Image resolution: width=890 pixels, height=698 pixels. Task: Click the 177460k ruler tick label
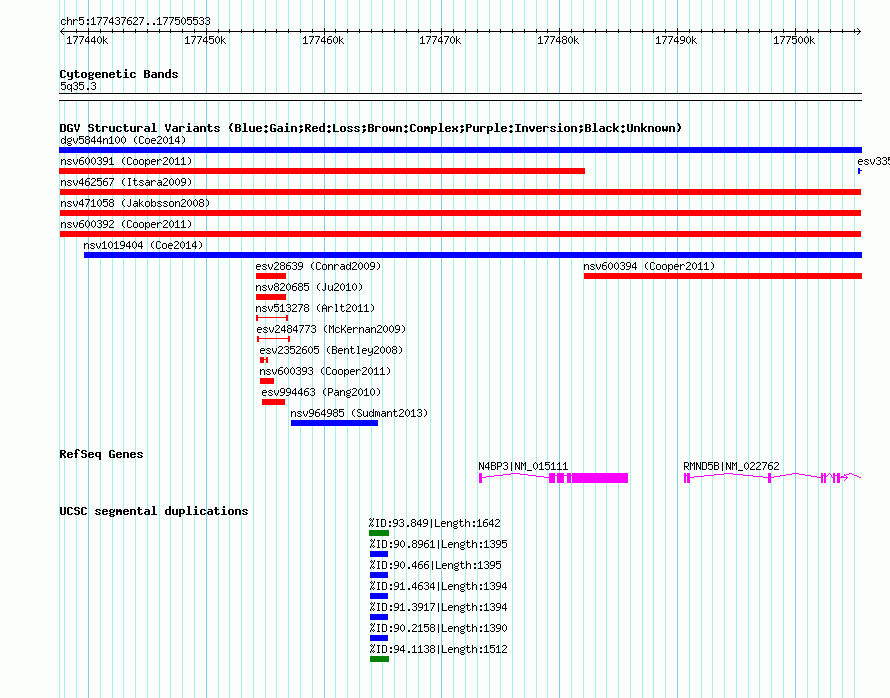[323, 41]
